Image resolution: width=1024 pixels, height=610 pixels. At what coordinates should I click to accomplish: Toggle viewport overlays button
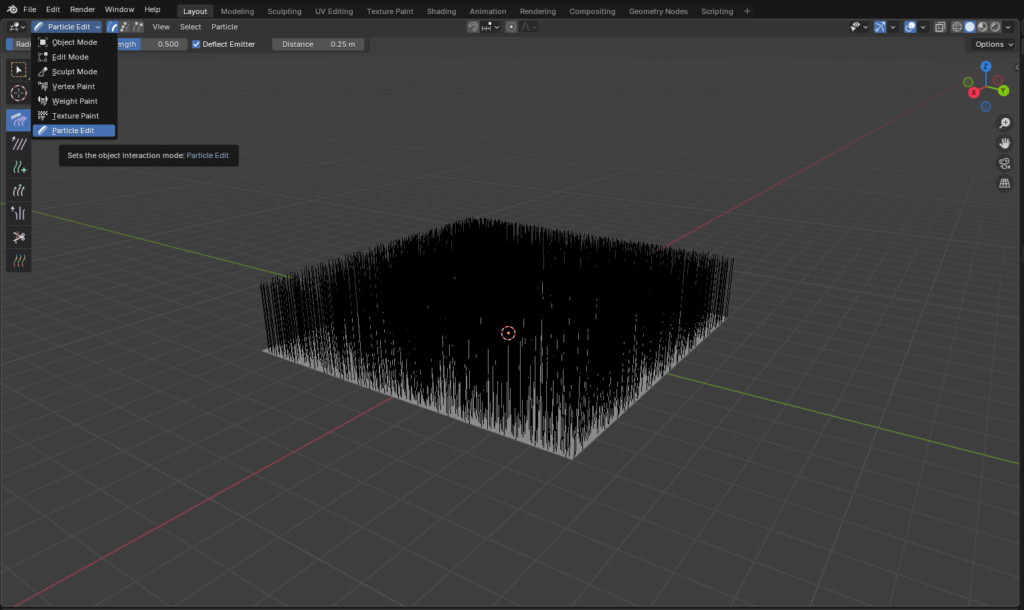click(910, 27)
